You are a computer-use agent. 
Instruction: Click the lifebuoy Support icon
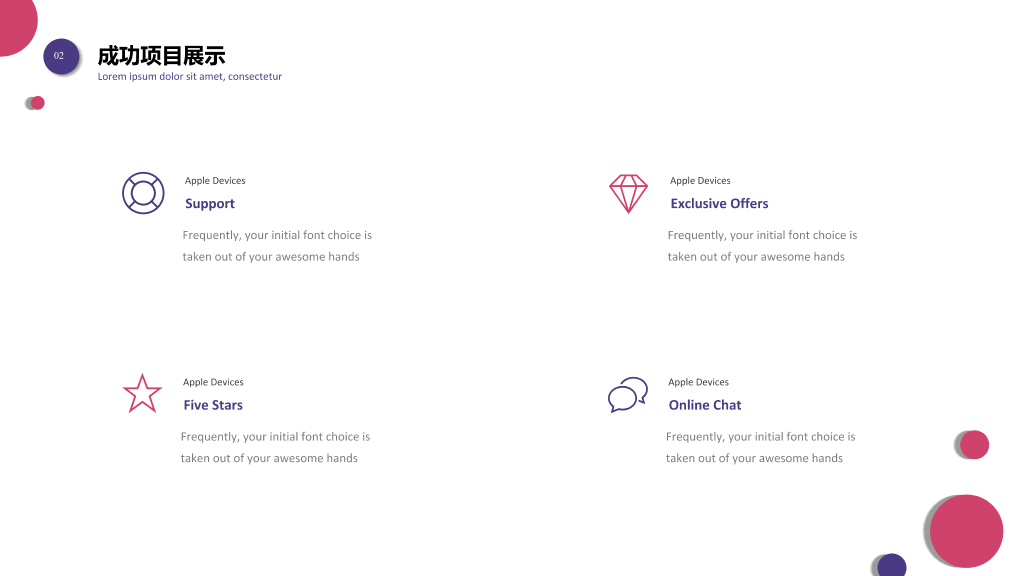click(143, 193)
